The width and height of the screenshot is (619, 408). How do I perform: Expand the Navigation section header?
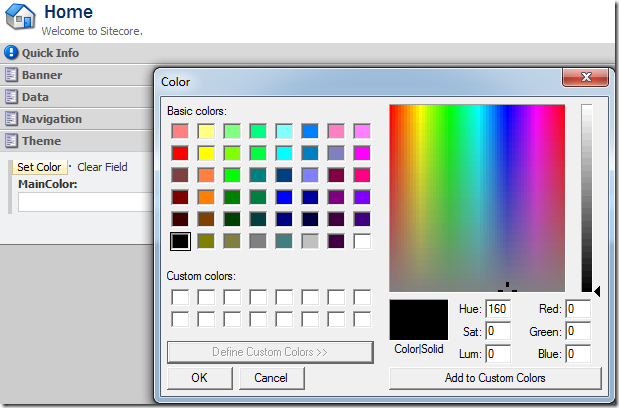(52, 119)
